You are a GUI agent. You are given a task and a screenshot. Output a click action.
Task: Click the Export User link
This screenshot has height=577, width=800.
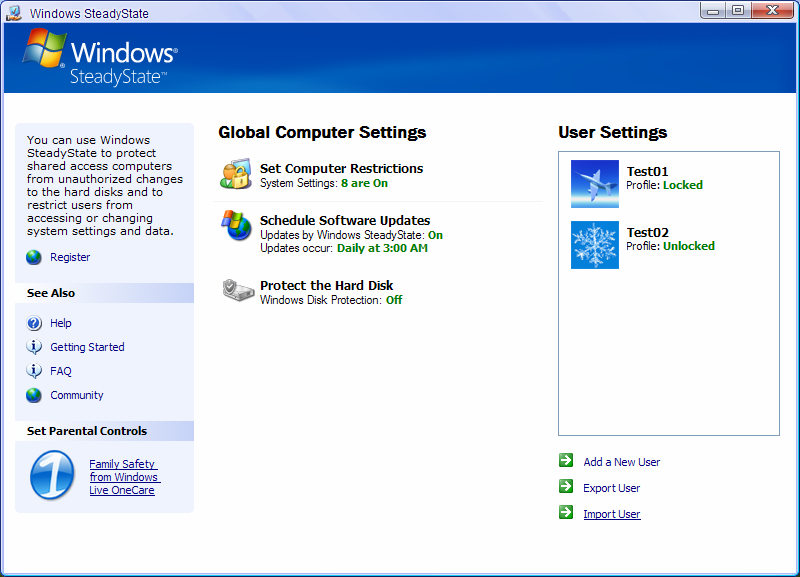pos(611,488)
